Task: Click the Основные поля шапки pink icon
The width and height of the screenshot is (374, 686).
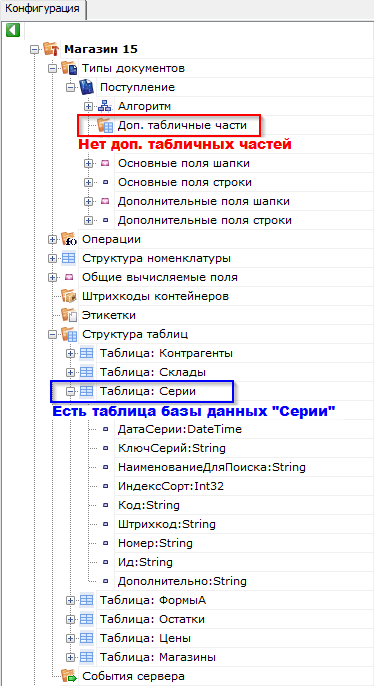Action: [x=105, y=164]
